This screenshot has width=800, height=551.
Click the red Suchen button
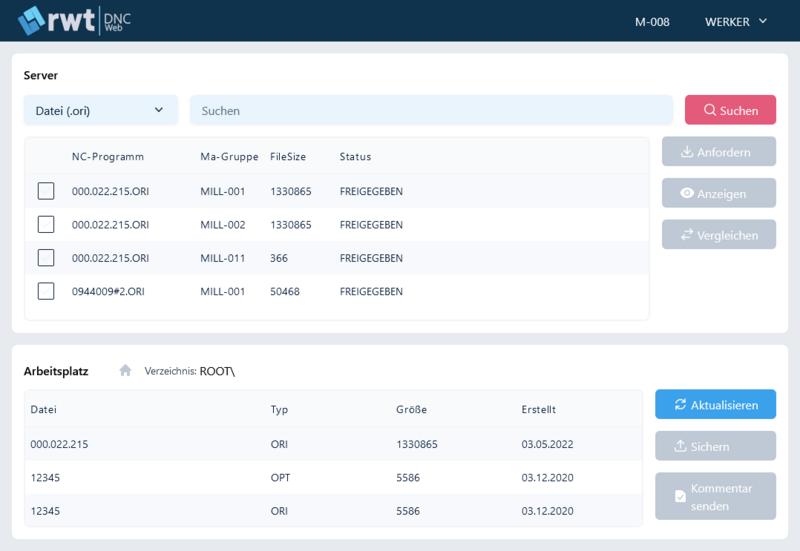[x=730, y=110]
